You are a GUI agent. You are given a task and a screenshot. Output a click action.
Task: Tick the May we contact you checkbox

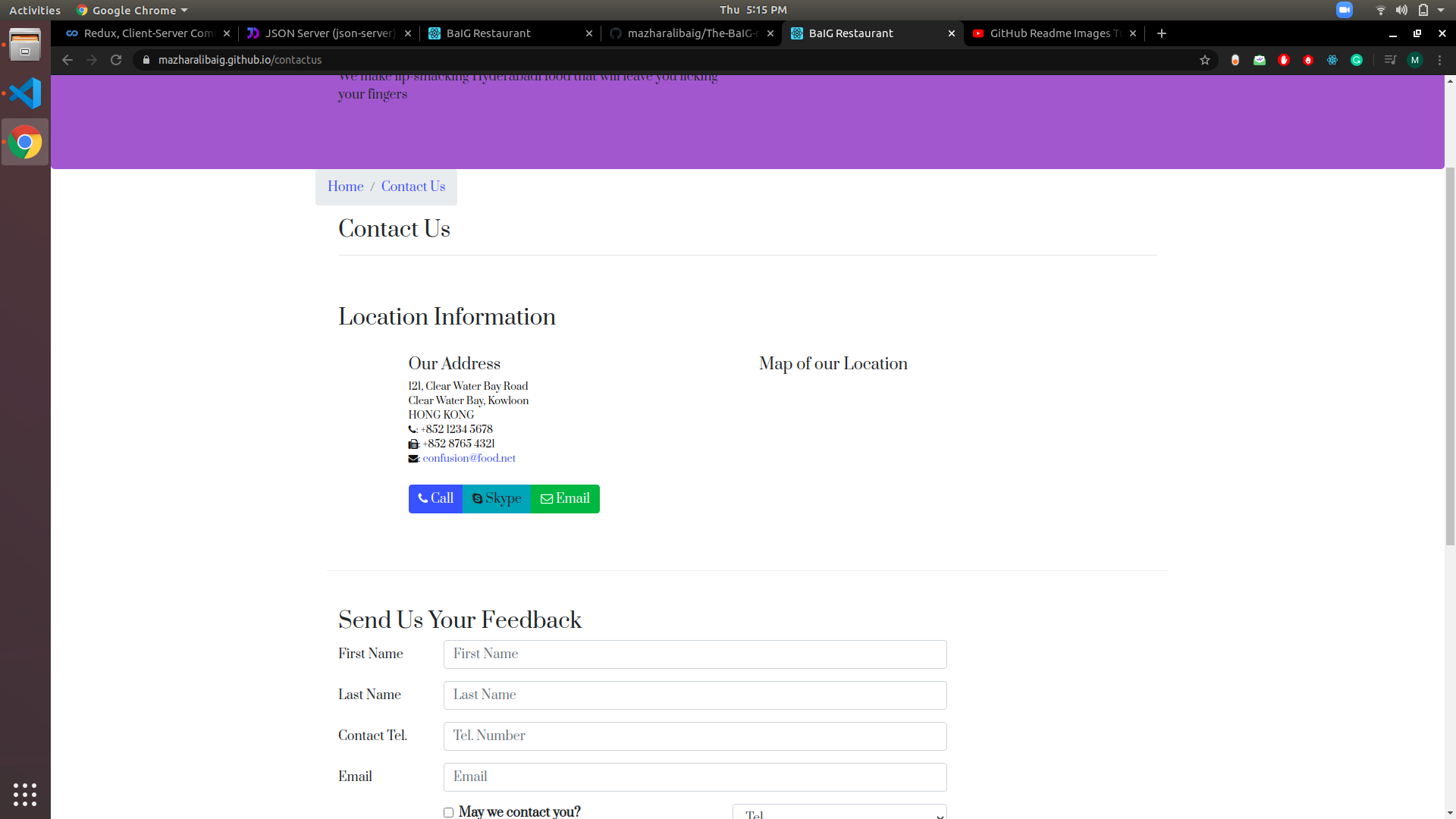tap(449, 812)
